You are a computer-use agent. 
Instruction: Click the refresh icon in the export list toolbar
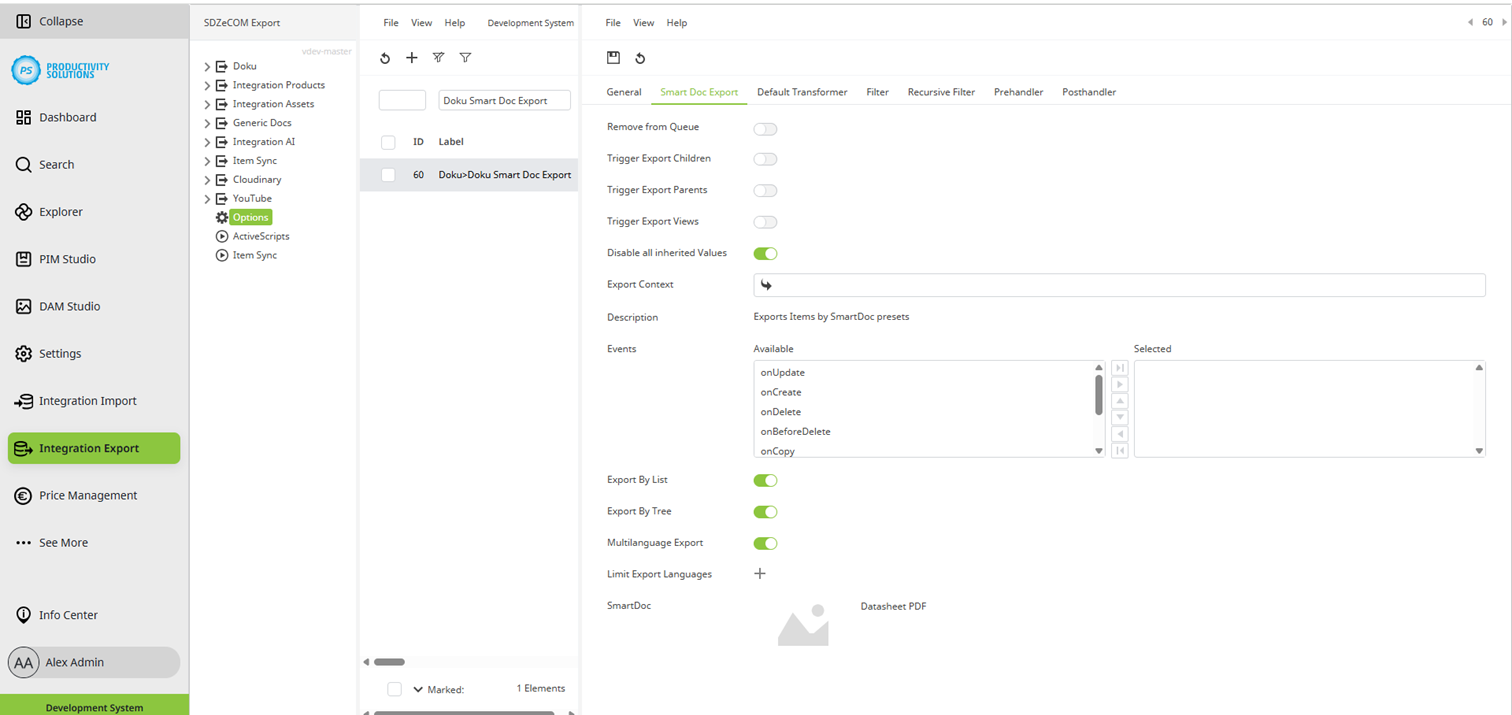point(385,57)
